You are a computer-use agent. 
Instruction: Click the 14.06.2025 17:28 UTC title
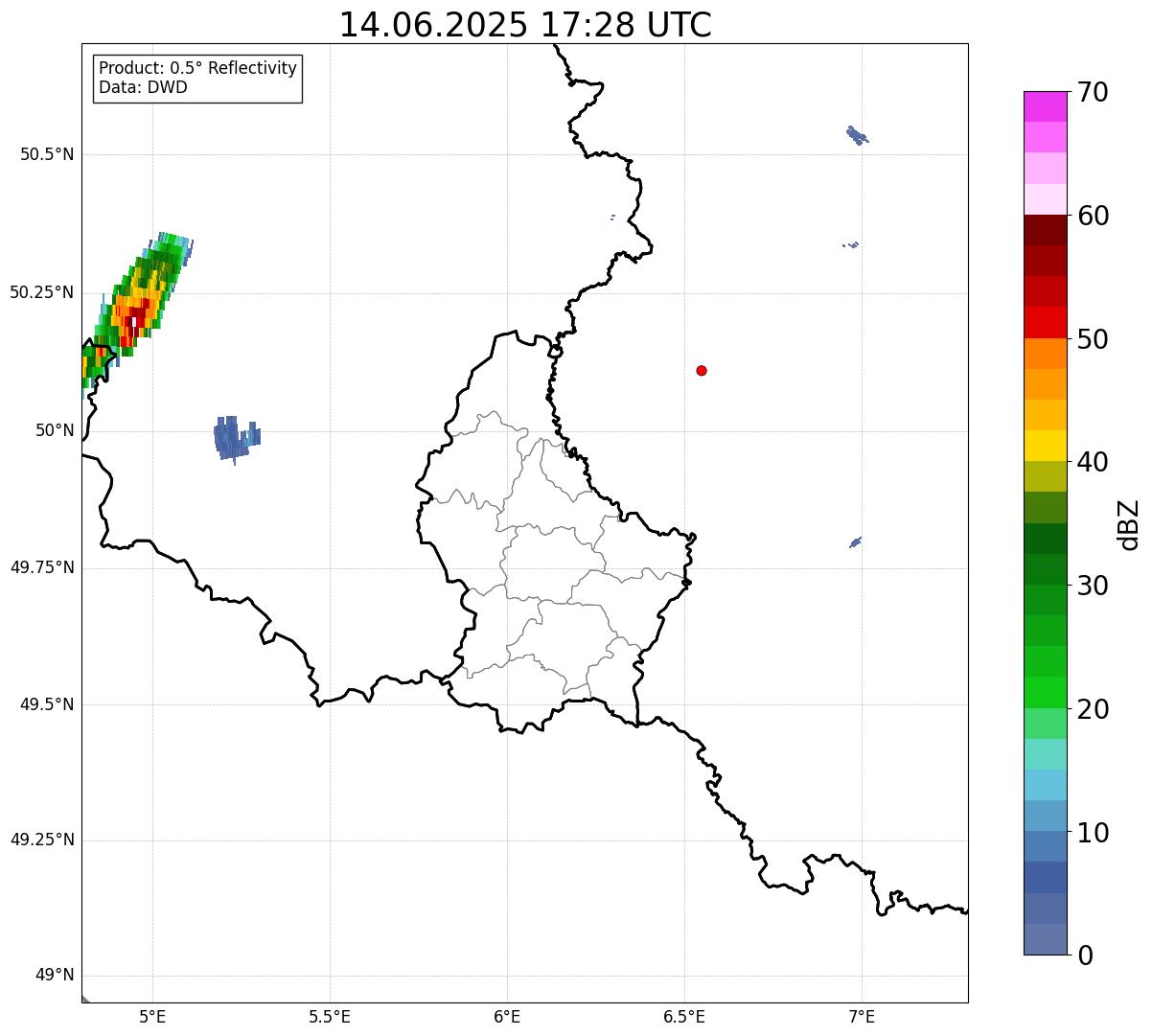(x=525, y=24)
